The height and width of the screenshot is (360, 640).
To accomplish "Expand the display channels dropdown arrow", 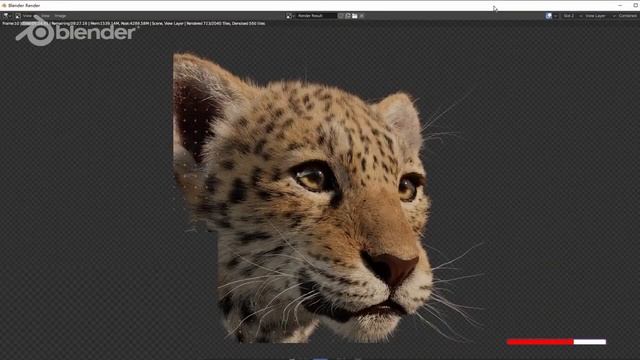I will (x=556, y=16).
